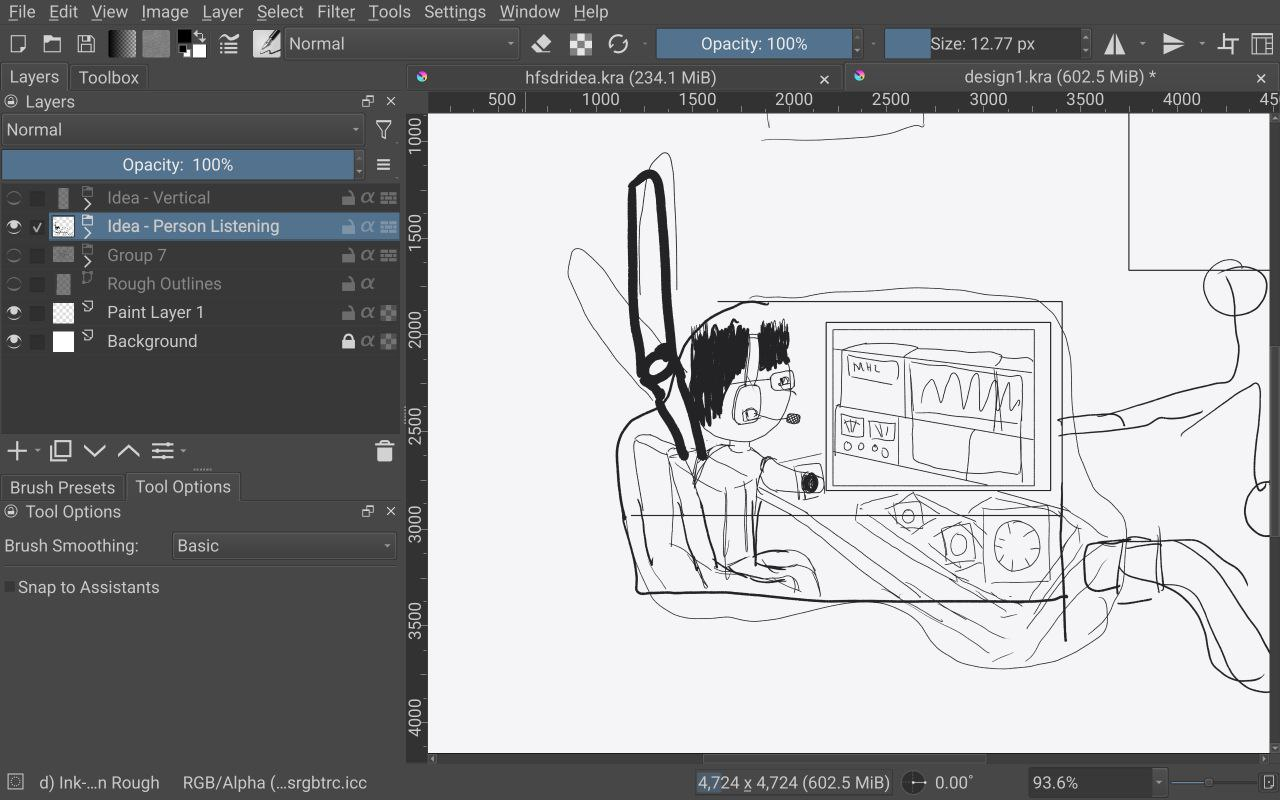Open the layer filter funnel
The image size is (1280, 800).
383,130
